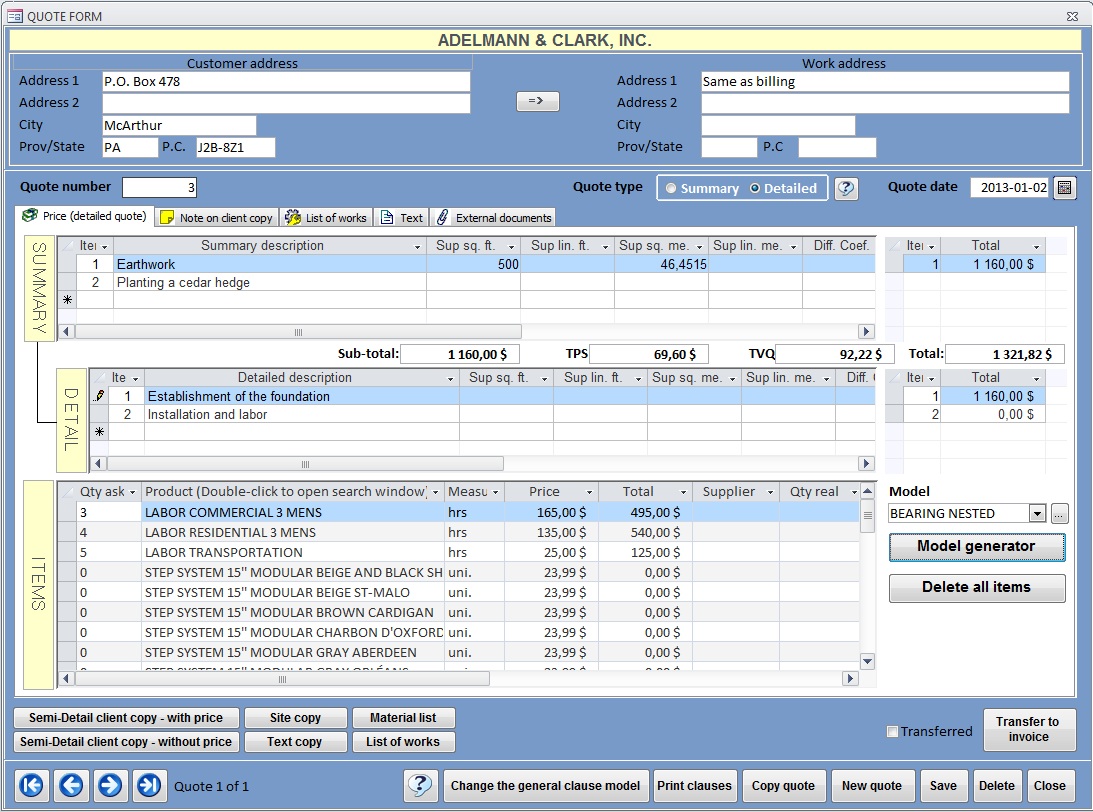Click the copy address arrow button
The height and width of the screenshot is (812, 1093).
point(537,101)
